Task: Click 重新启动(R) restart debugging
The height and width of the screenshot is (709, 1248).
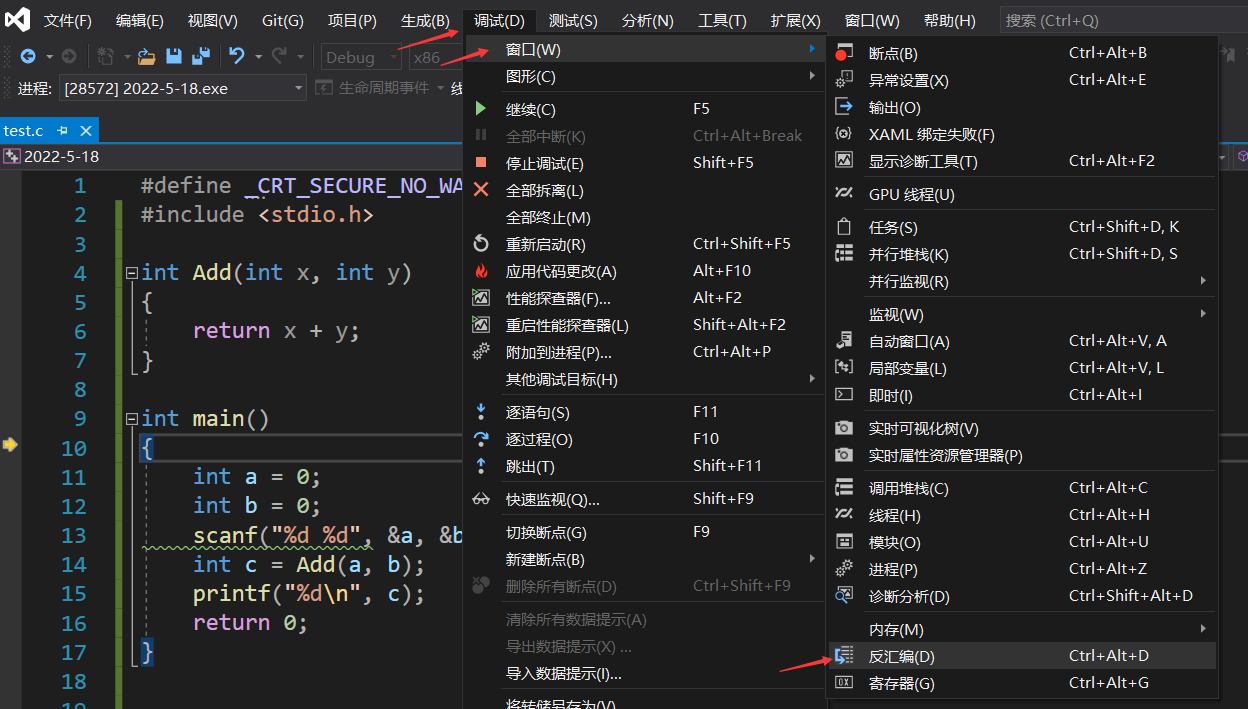Action: [545, 244]
